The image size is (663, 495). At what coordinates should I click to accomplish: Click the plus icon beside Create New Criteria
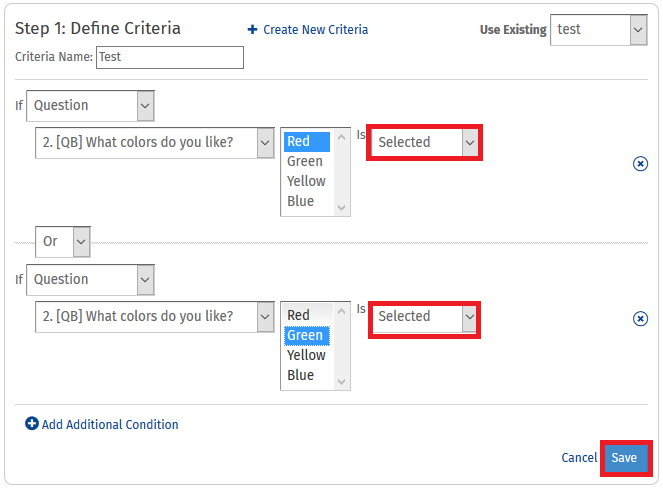point(253,30)
